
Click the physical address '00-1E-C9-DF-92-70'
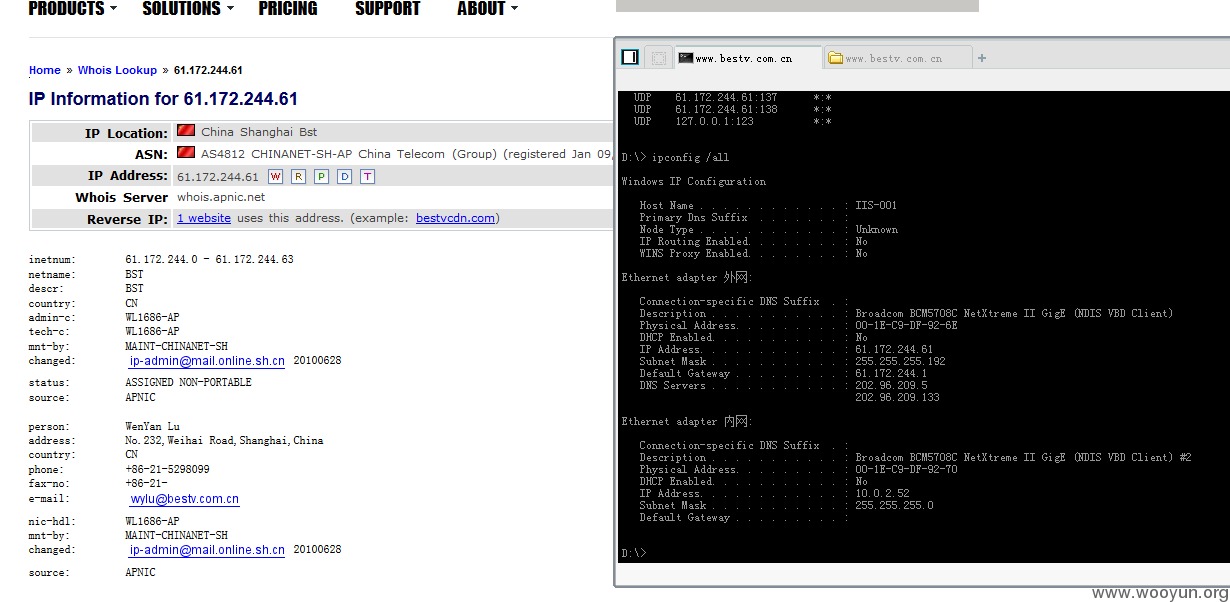pyautogui.click(x=906, y=470)
